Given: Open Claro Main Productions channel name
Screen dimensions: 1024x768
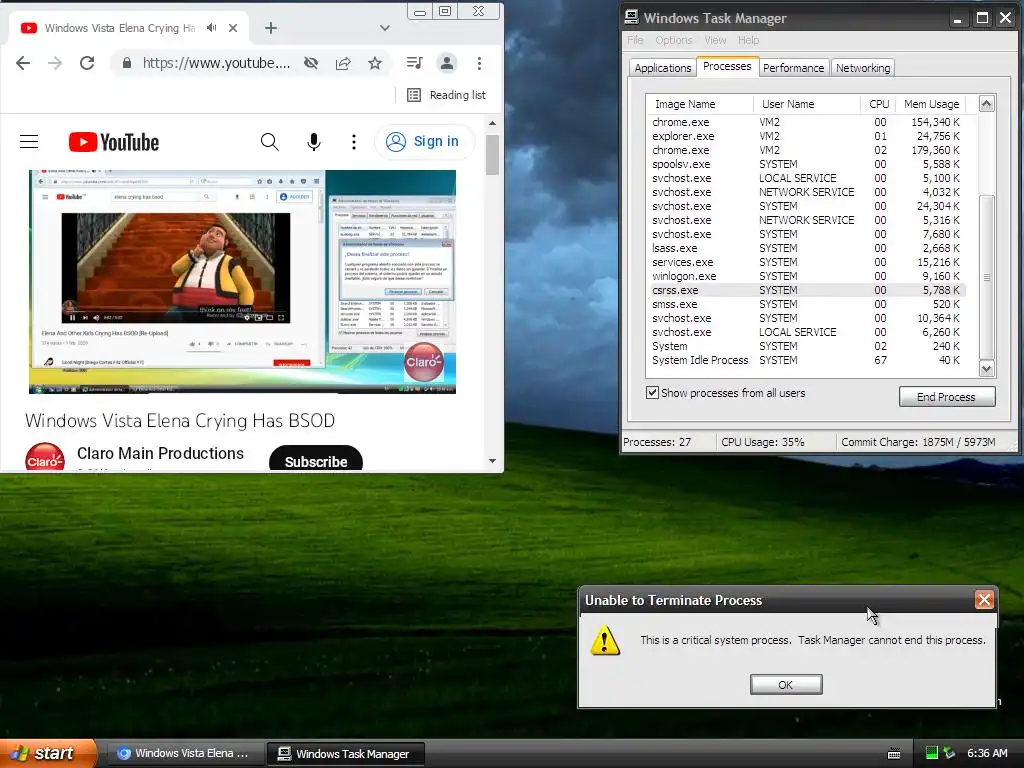Looking at the screenshot, I should [160, 453].
